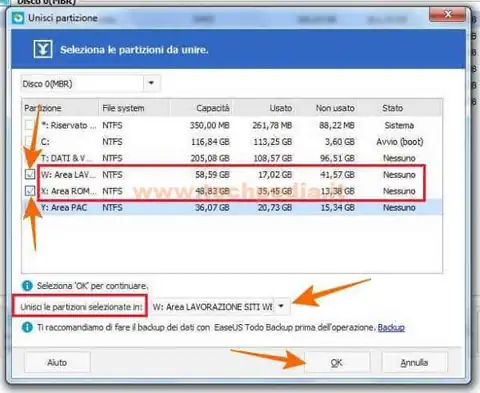Click the Sistema status cell
The height and width of the screenshot is (393, 480).
(x=399, y=125)
